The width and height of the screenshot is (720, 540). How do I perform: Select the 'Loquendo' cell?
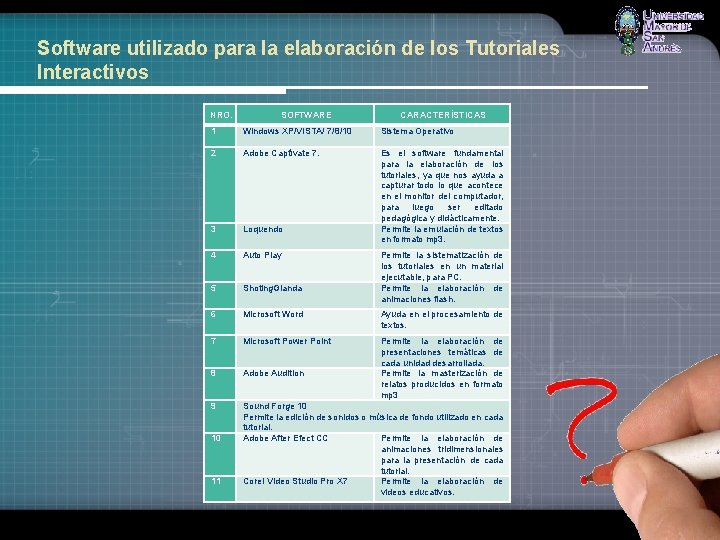[x=305, y=236]
